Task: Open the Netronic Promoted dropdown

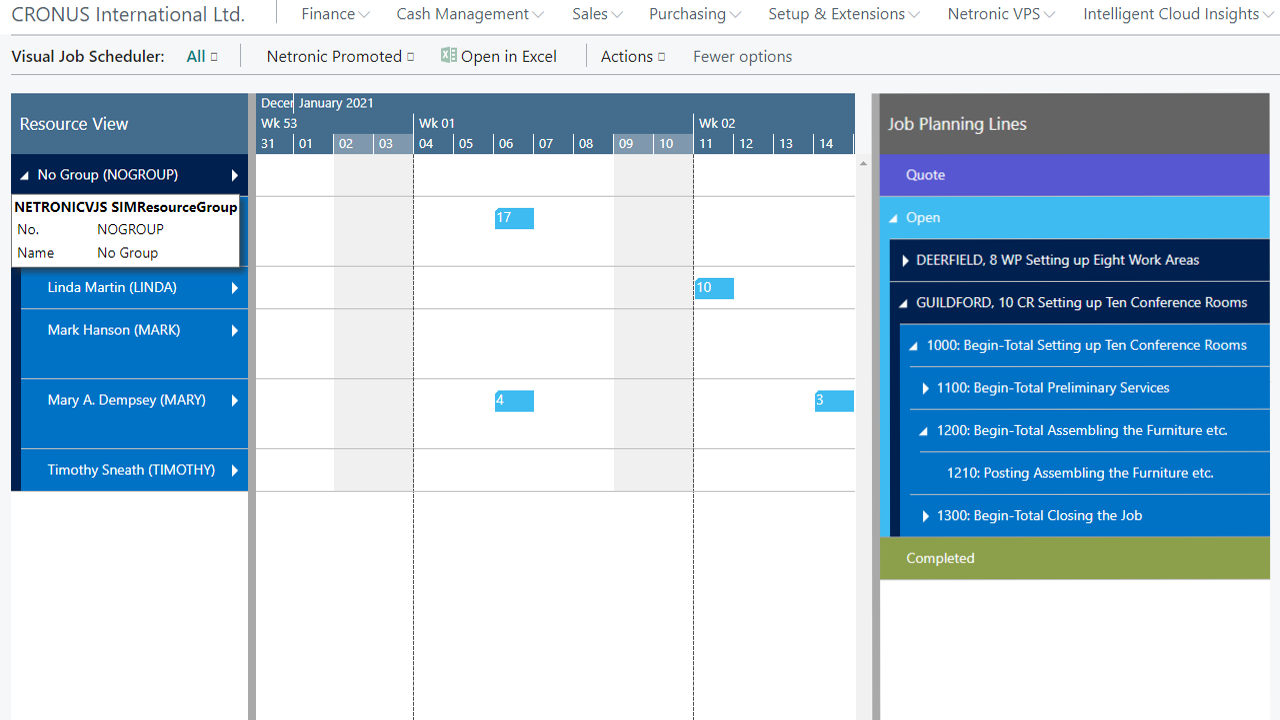Action: [340, 56]
